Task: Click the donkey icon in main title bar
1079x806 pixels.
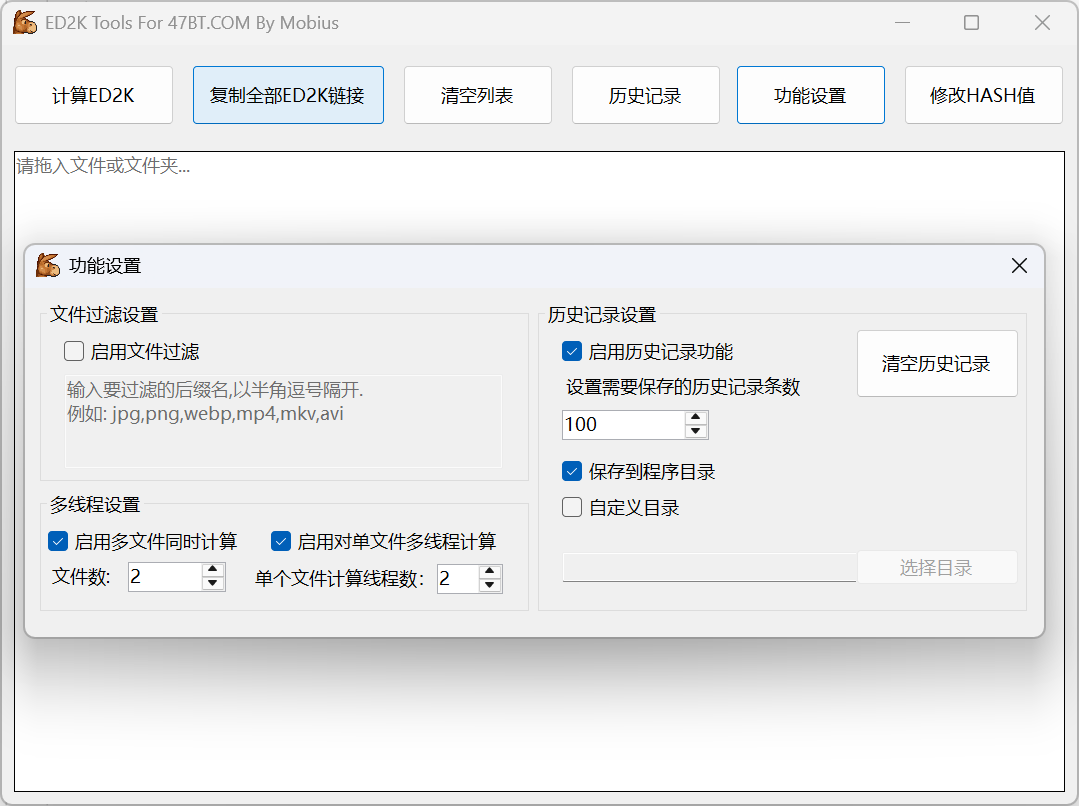Action: point(25,23)
